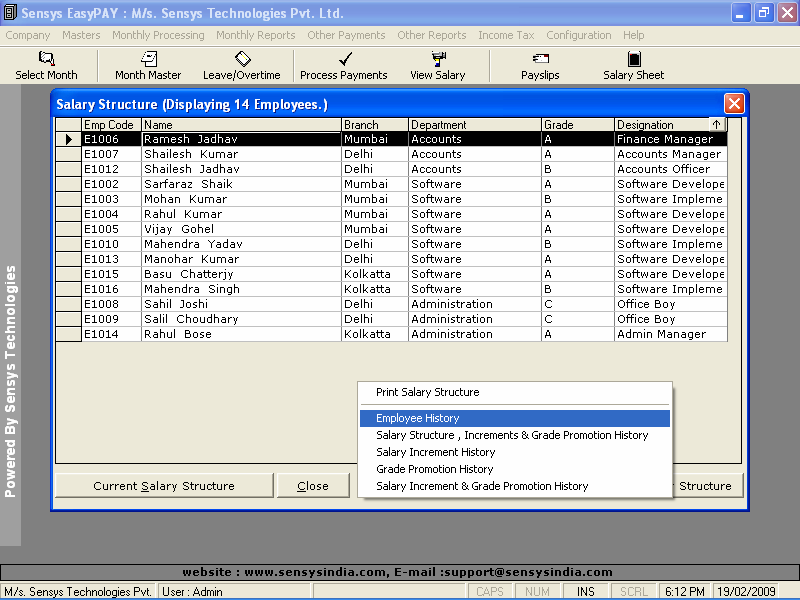The width and height of the screenshot is (800, 600).
Task: Choose Salary Increment & Grade Promotion History
Action: tap(515, 486)
